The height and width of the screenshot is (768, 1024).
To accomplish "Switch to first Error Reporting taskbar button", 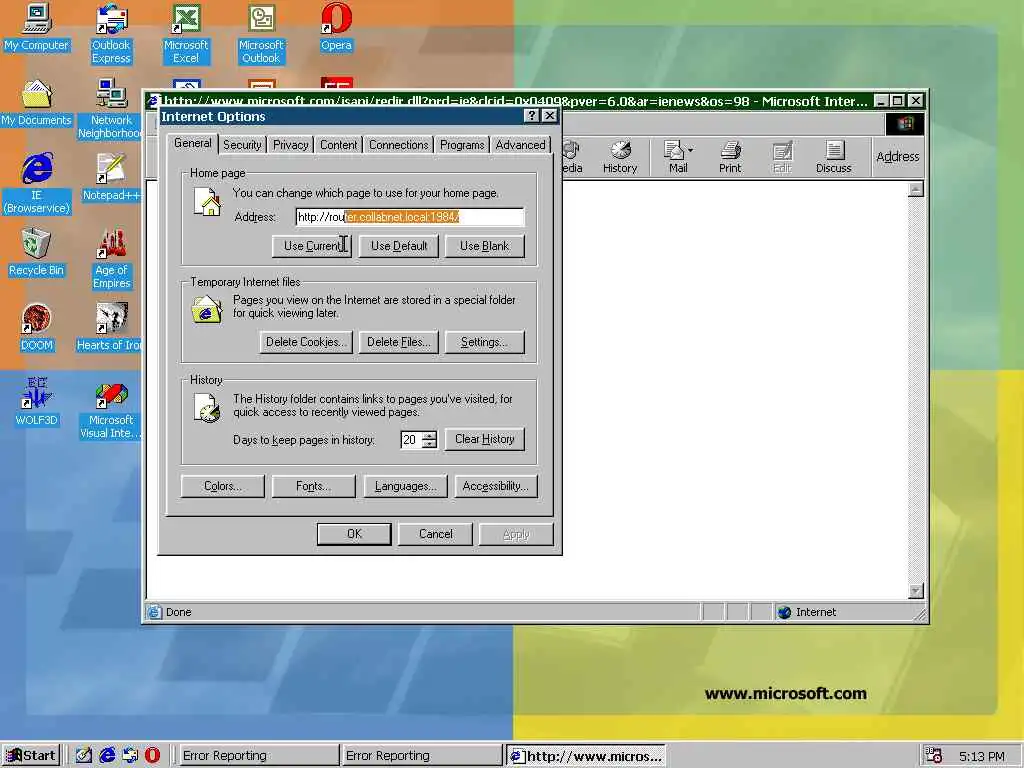I will (257, 756).
